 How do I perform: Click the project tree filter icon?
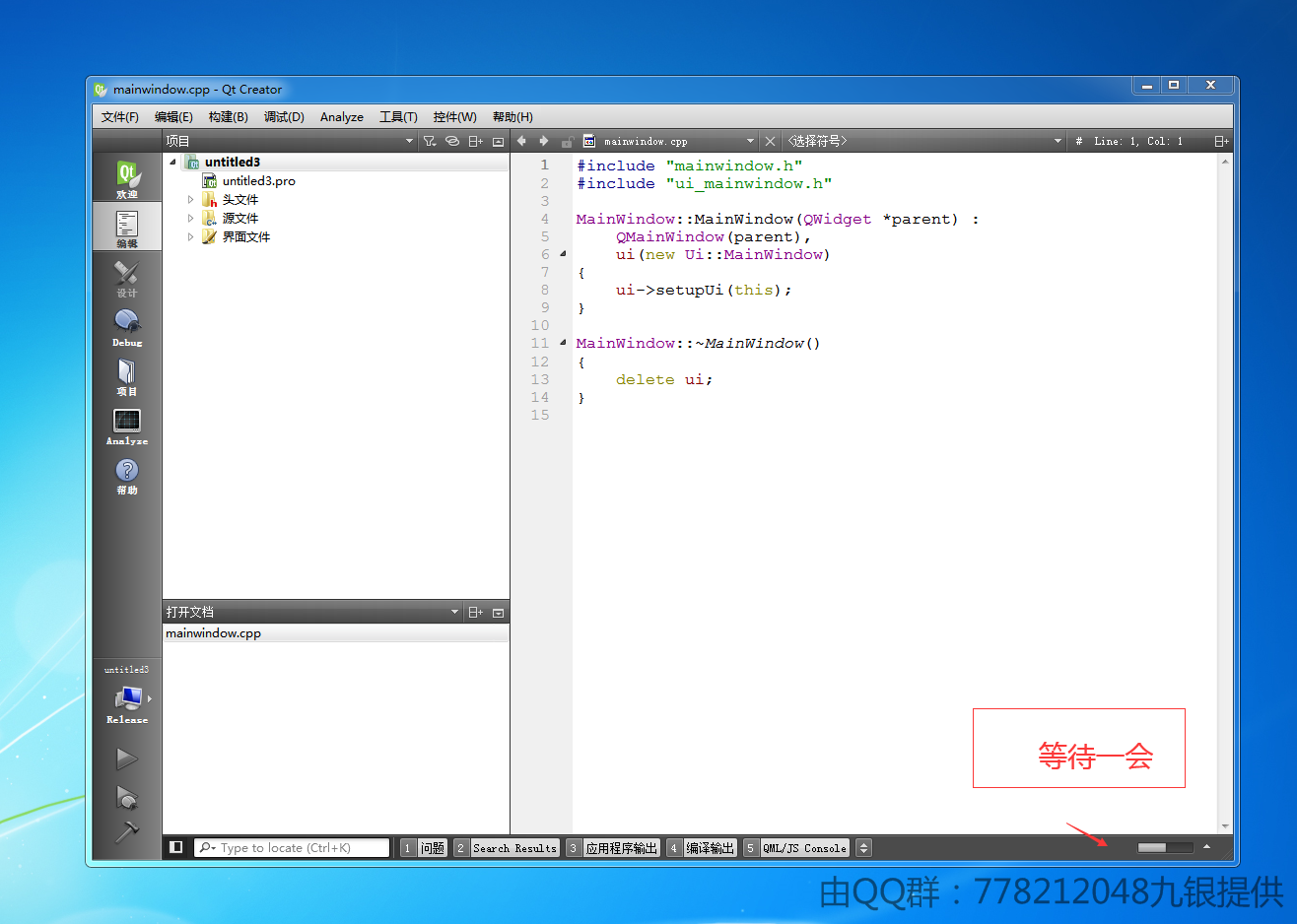point(430,141)
